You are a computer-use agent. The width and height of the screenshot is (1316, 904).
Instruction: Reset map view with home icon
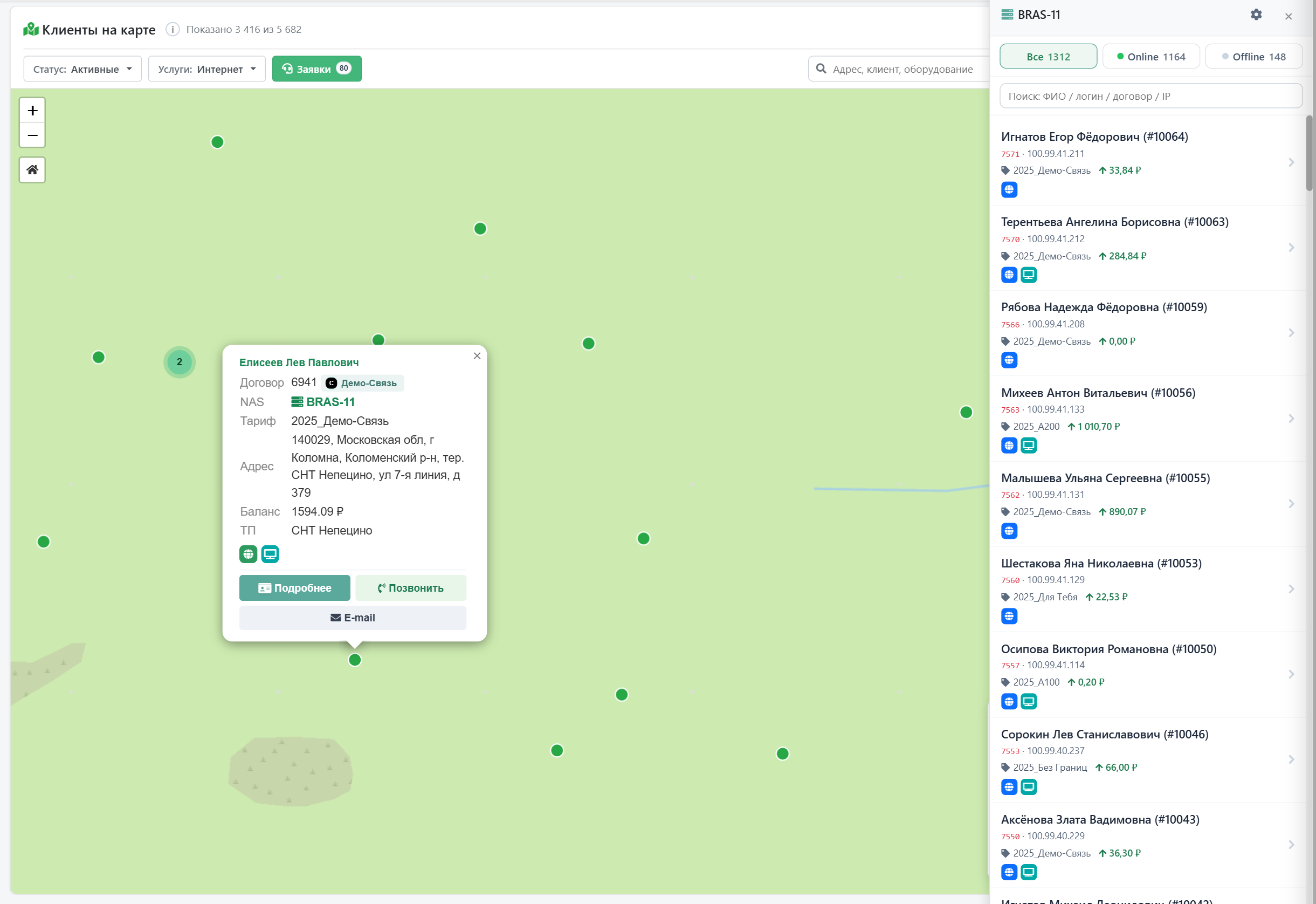[32, 170]
